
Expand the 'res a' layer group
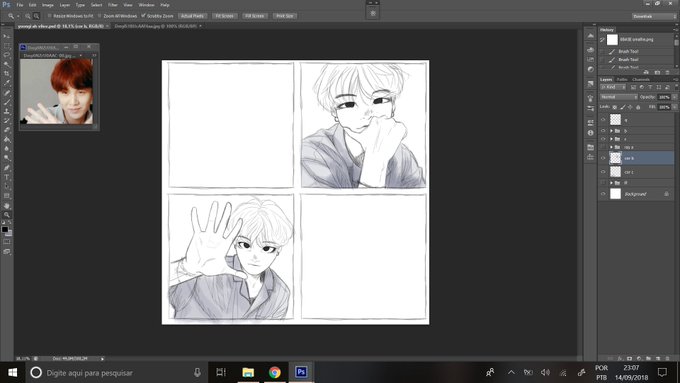(x=611, y=147)
